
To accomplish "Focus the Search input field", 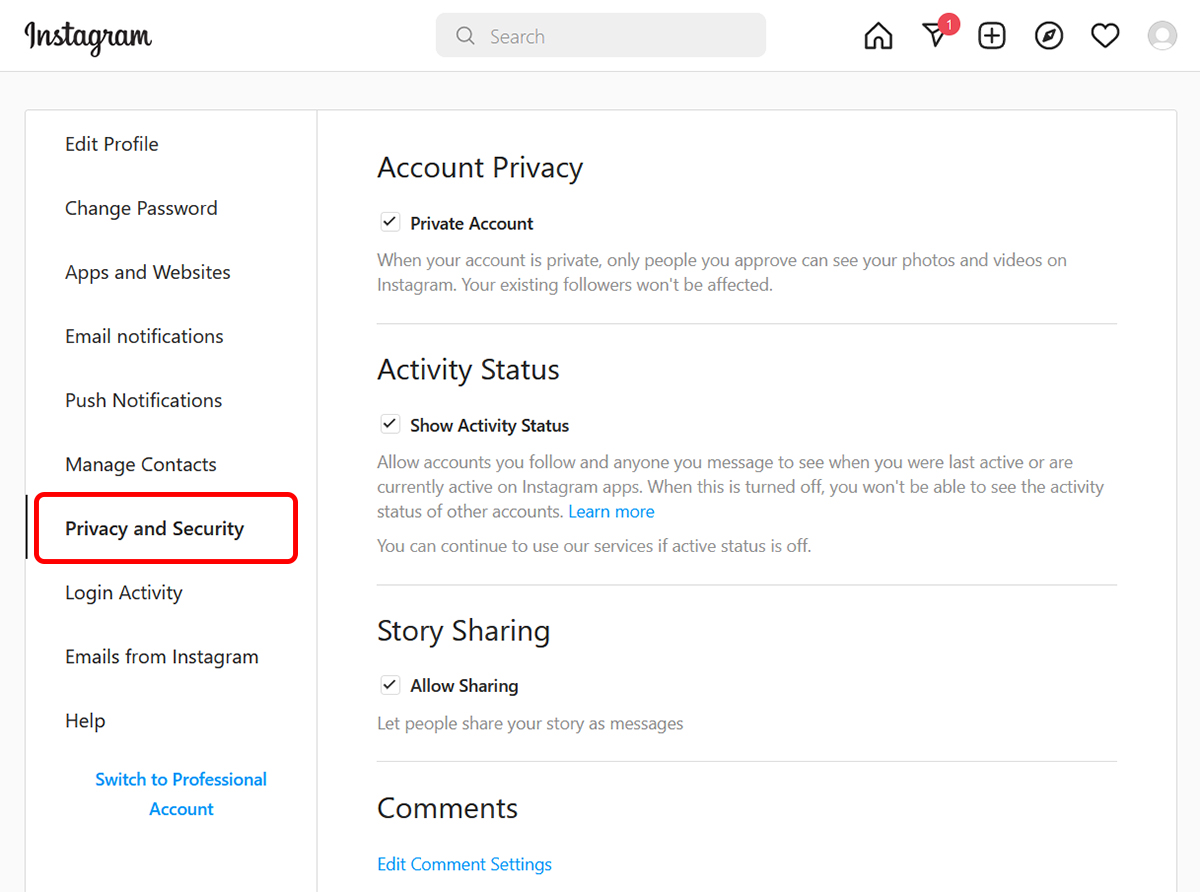I will click(x=620, y=37).
